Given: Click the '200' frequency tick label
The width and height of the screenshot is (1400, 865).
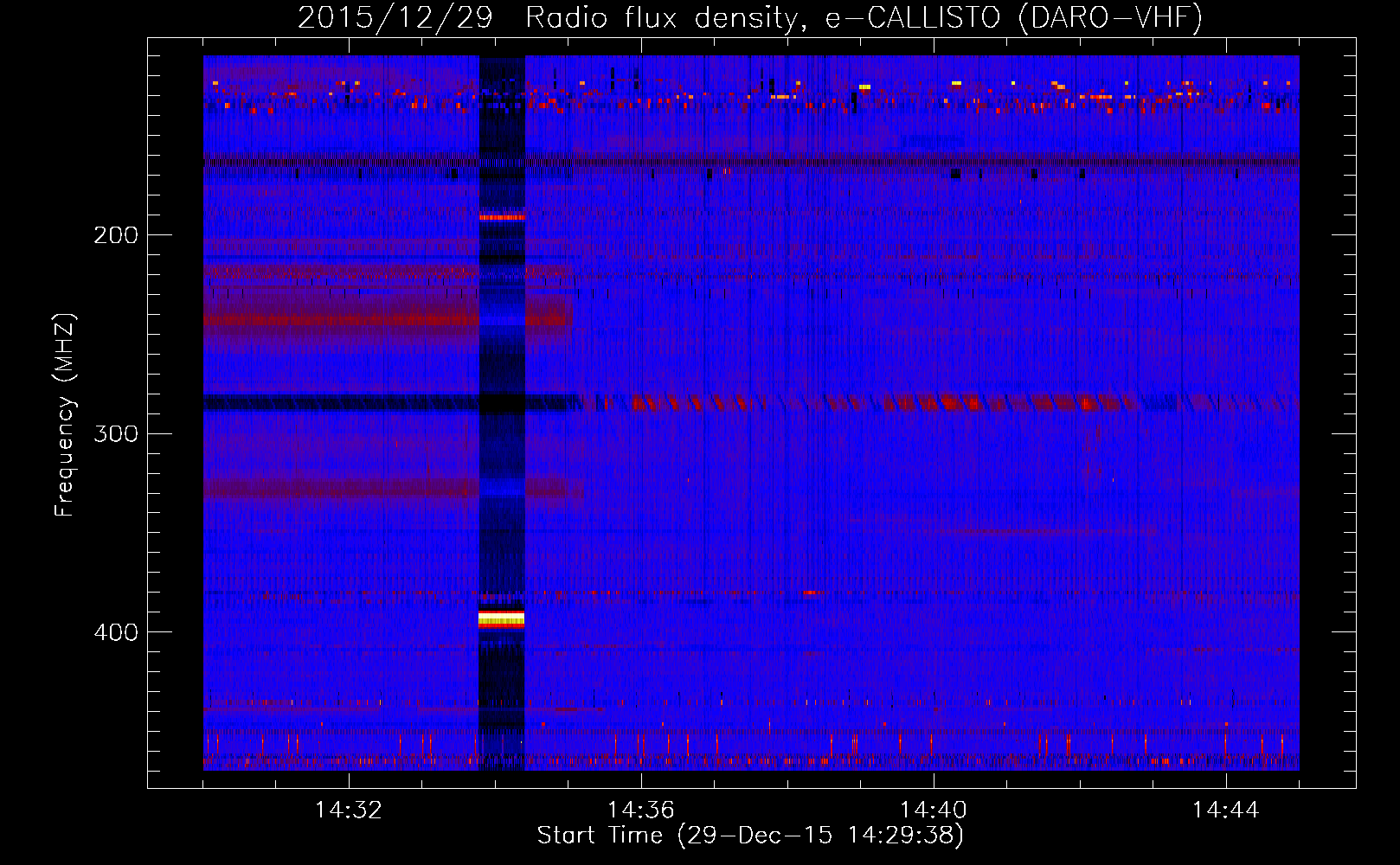Looking at the screenshot, I should click(x=116, y=234).
